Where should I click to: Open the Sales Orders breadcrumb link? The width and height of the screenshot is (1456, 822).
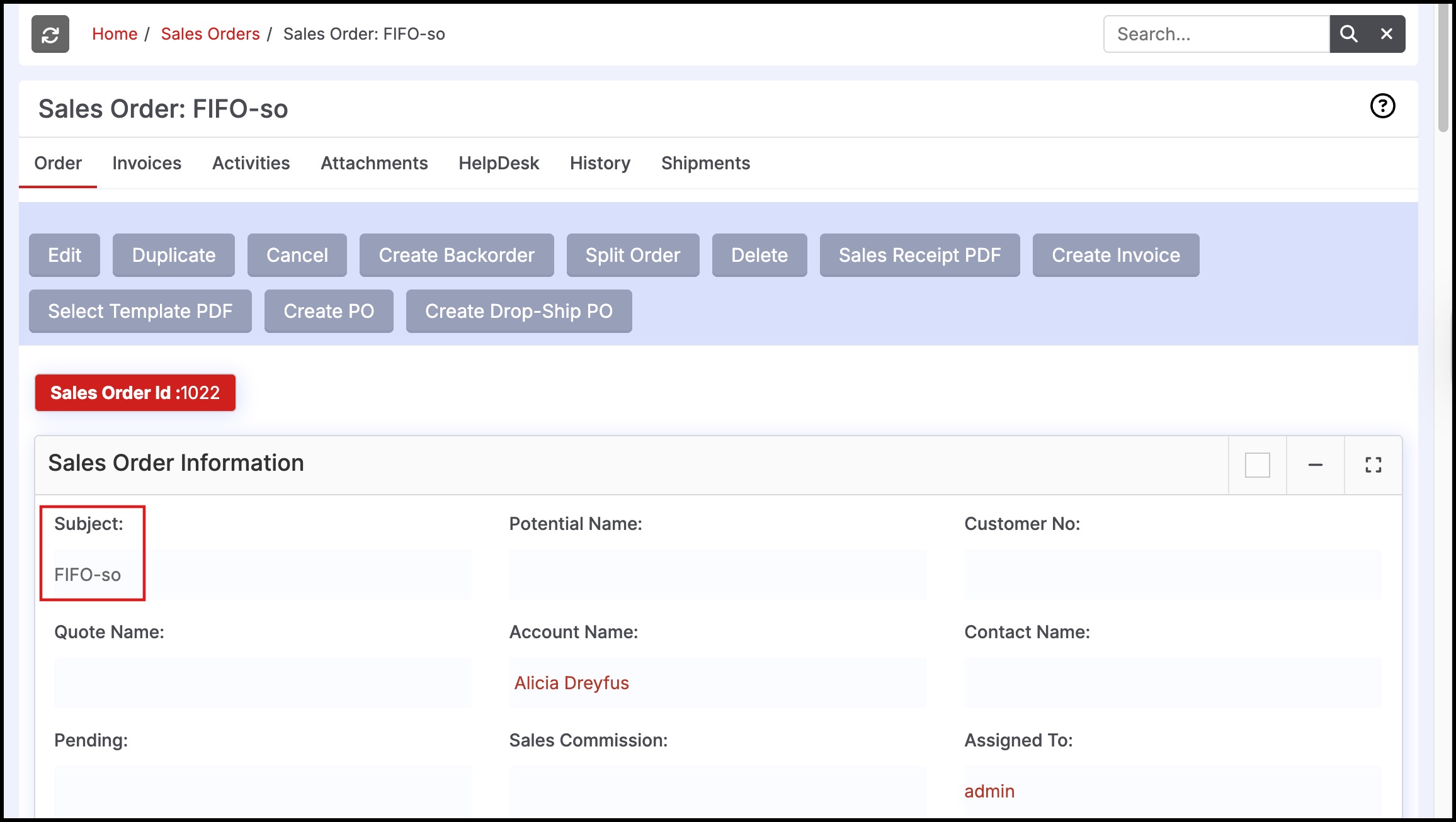pyautogui.click(x=210, y=34)
